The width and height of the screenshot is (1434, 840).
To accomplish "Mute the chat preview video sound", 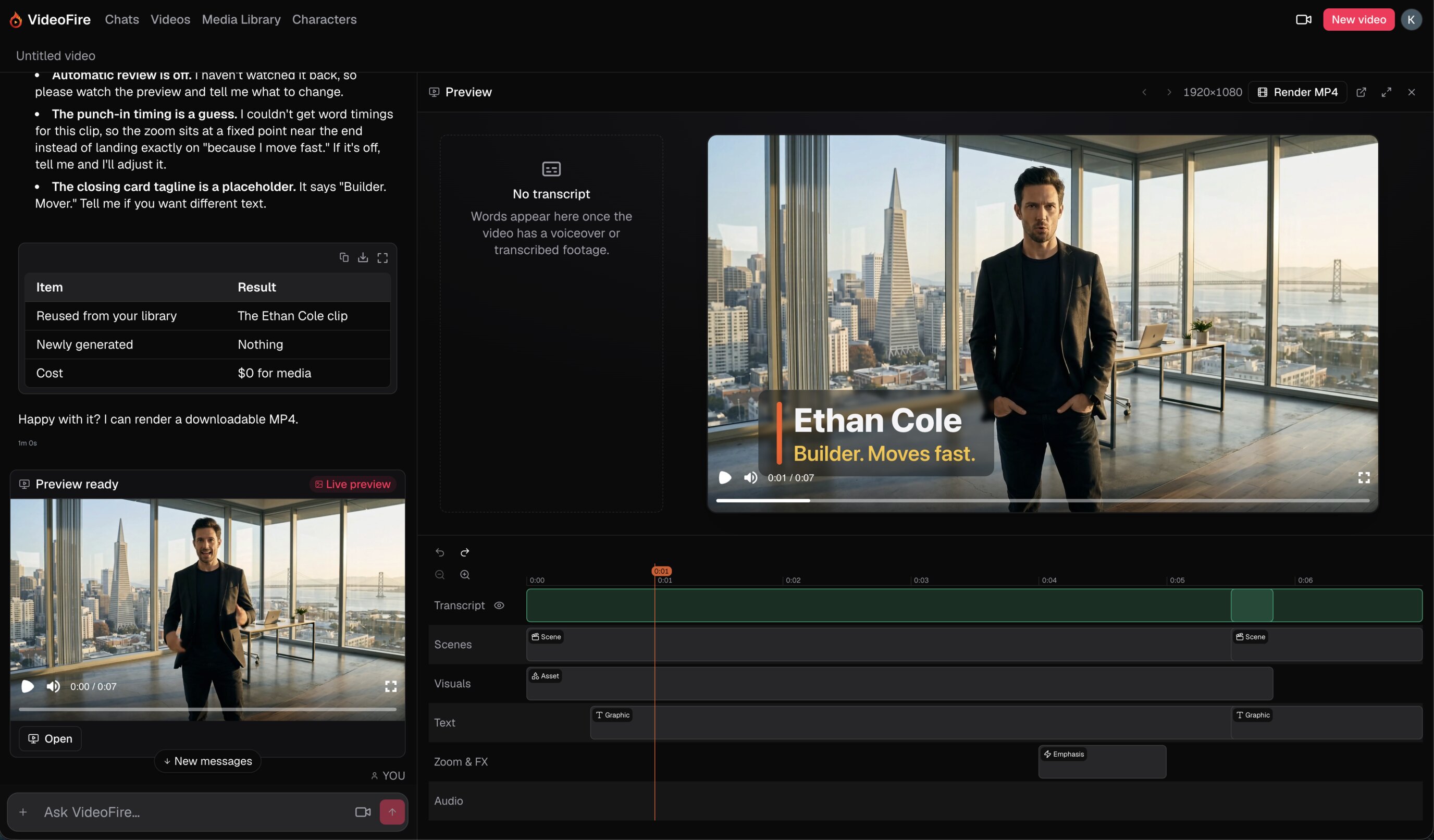I will pyautogui.click(x=53, y=686).
